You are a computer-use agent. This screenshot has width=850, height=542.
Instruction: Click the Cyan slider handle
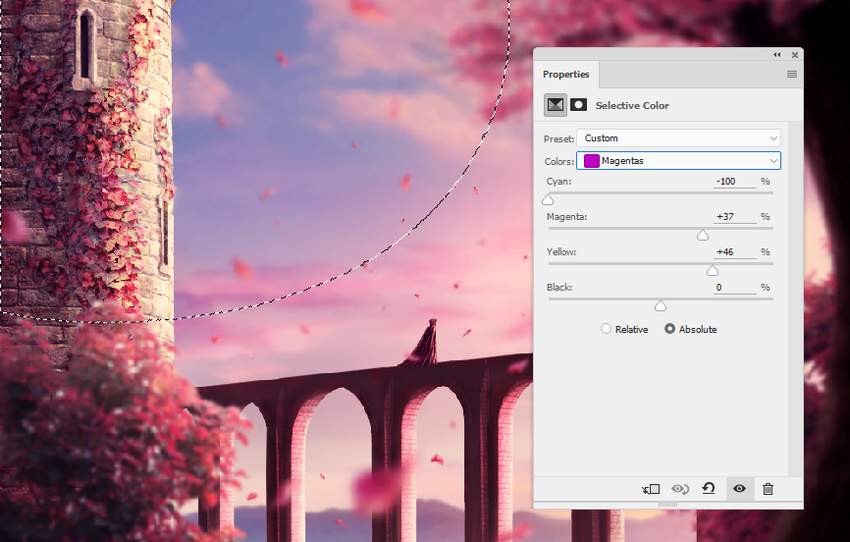tap(548, 200)
